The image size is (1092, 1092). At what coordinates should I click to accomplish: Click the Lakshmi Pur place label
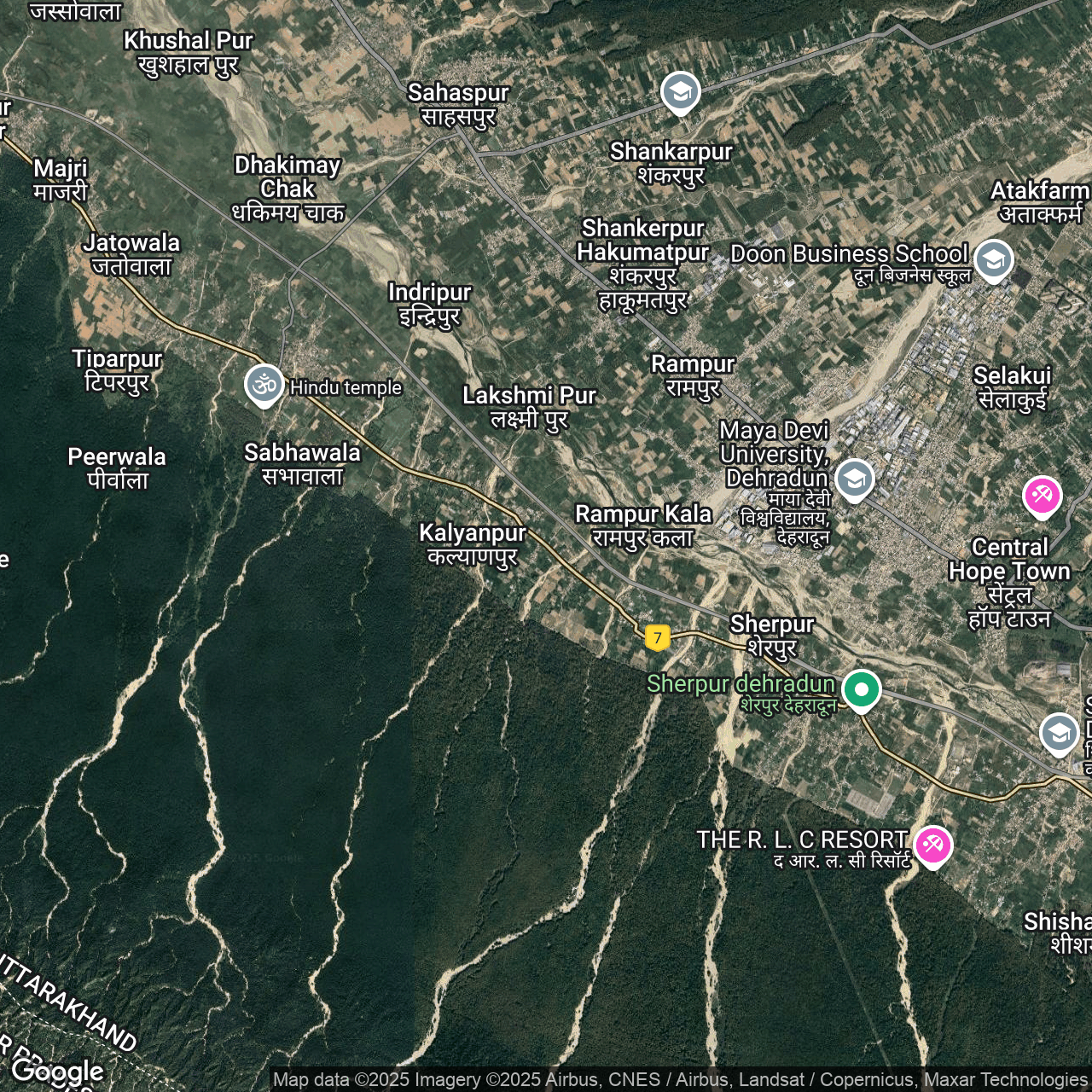coord(529,407)
